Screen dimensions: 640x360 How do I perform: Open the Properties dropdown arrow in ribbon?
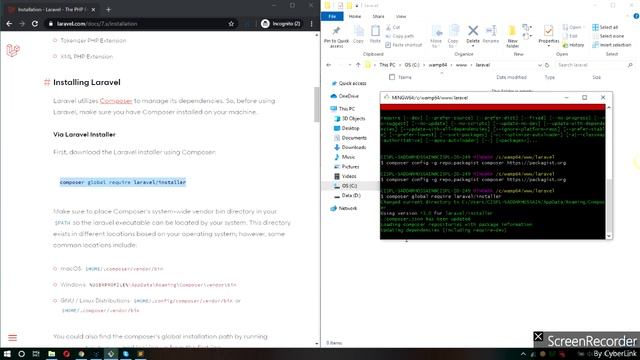tap(549, 45)
